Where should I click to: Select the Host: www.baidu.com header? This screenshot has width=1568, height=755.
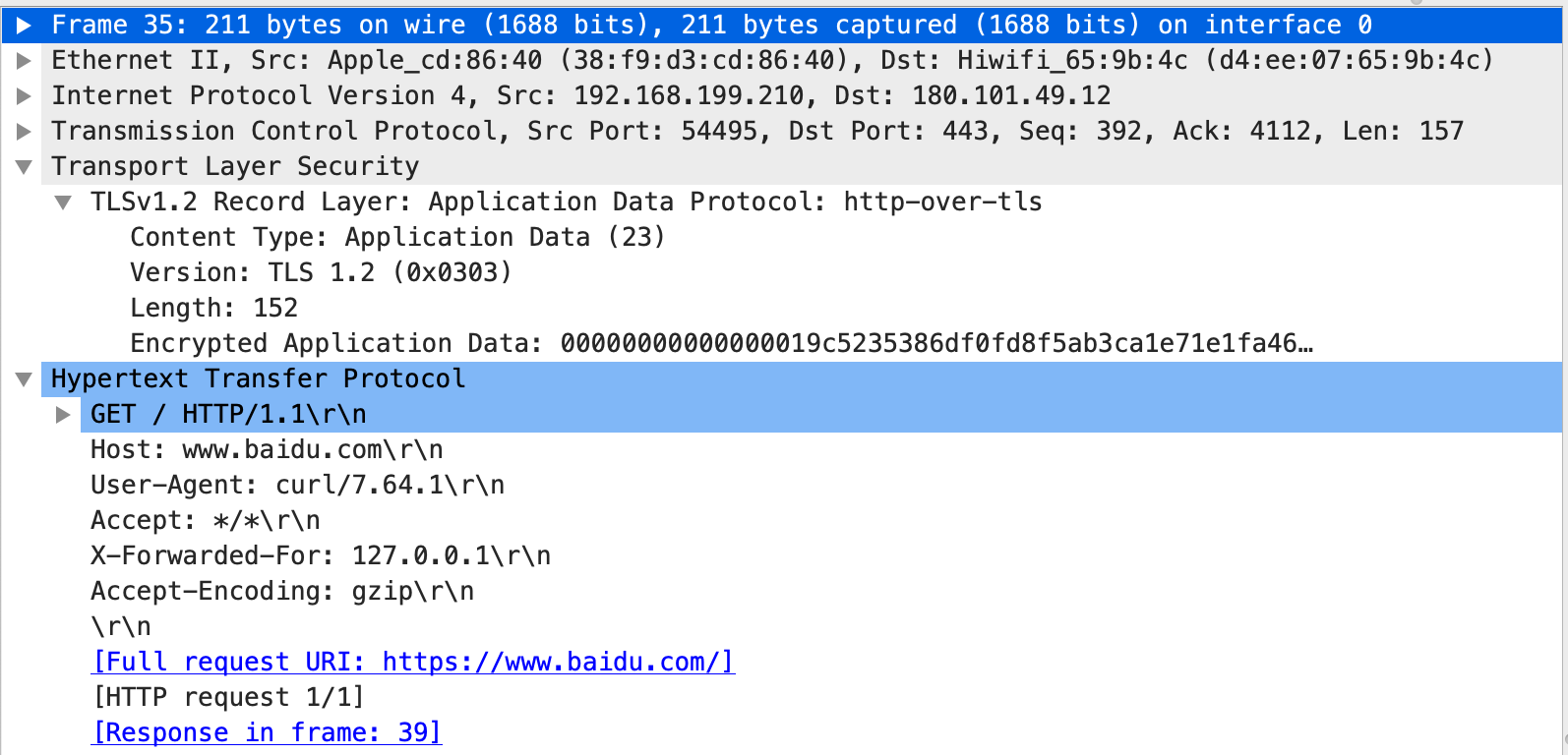(x=267, y=450)
